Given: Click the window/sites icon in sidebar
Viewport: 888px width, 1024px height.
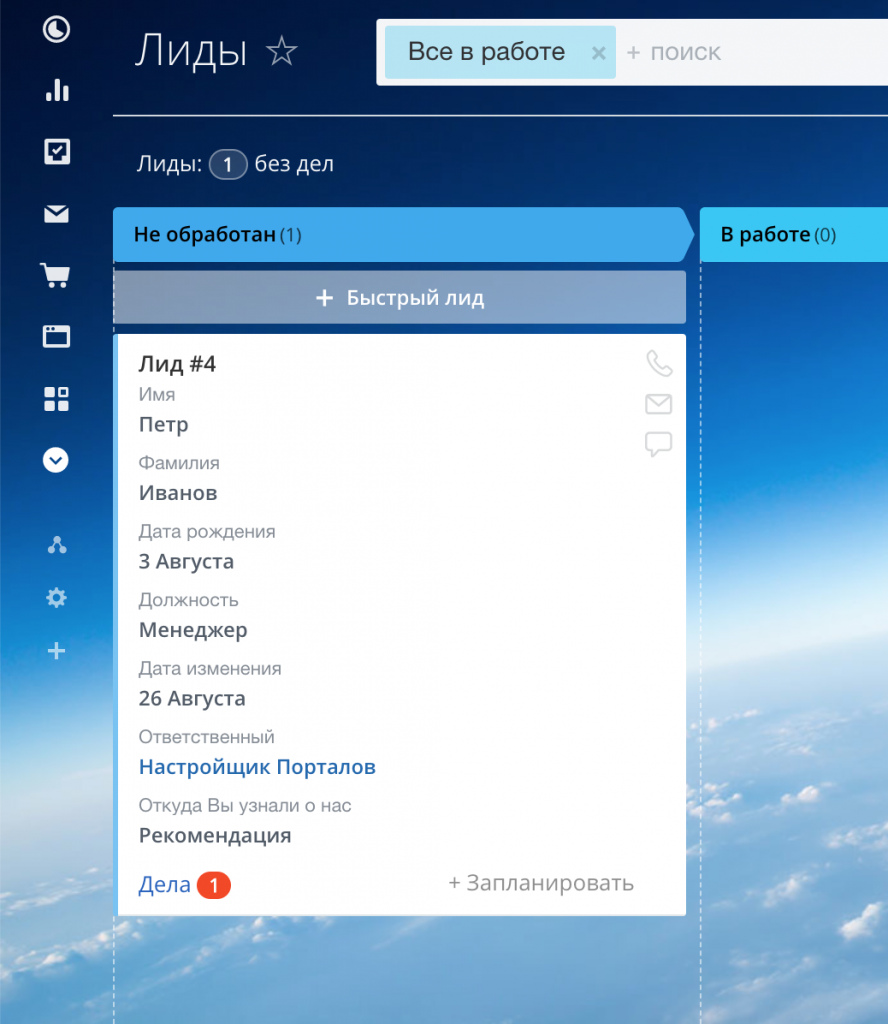Looking at the screenshot, I should pyautogui.click(x=57, y=336).
